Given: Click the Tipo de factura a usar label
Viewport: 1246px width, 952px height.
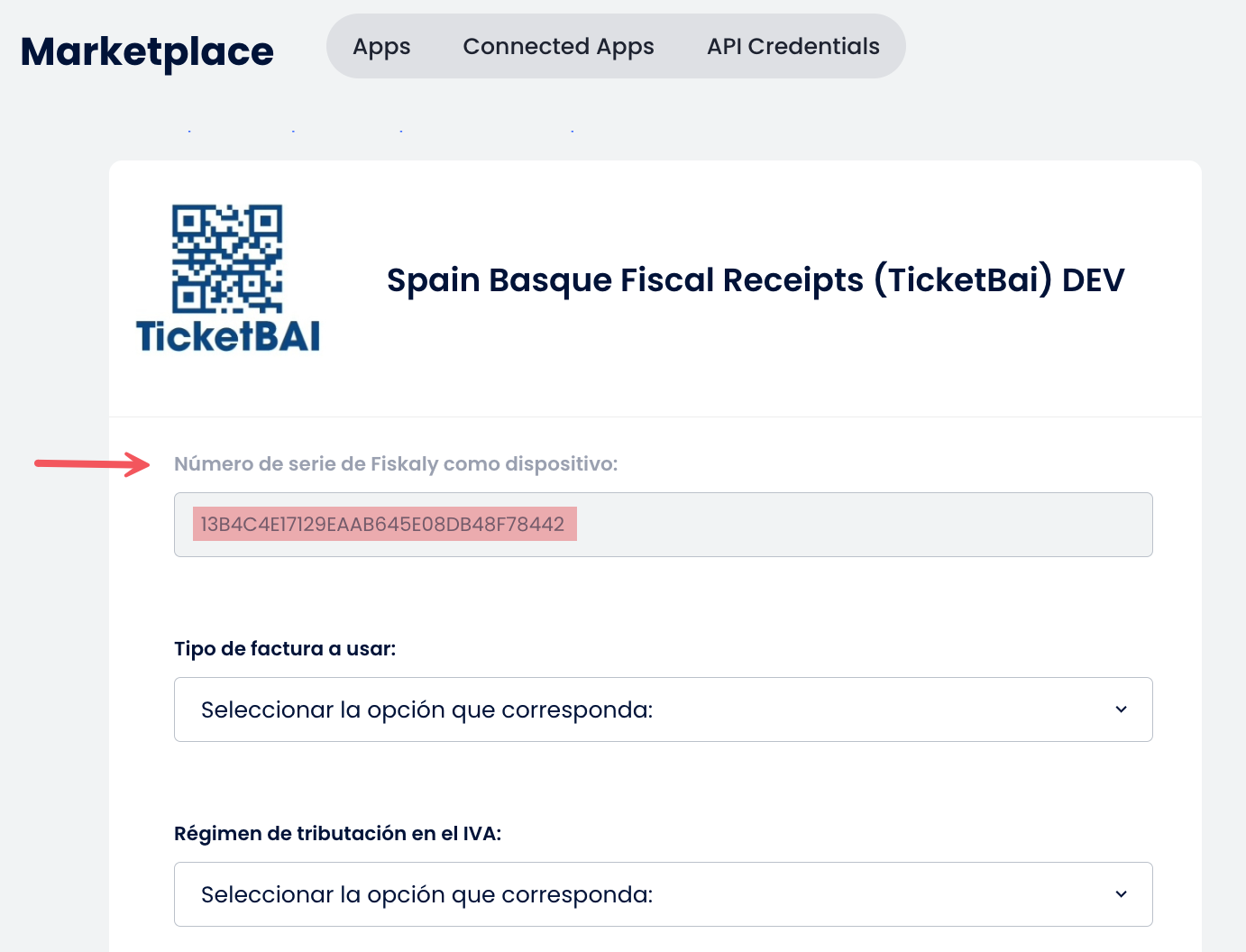Looking at the screenshot, I should click(285, 649).
